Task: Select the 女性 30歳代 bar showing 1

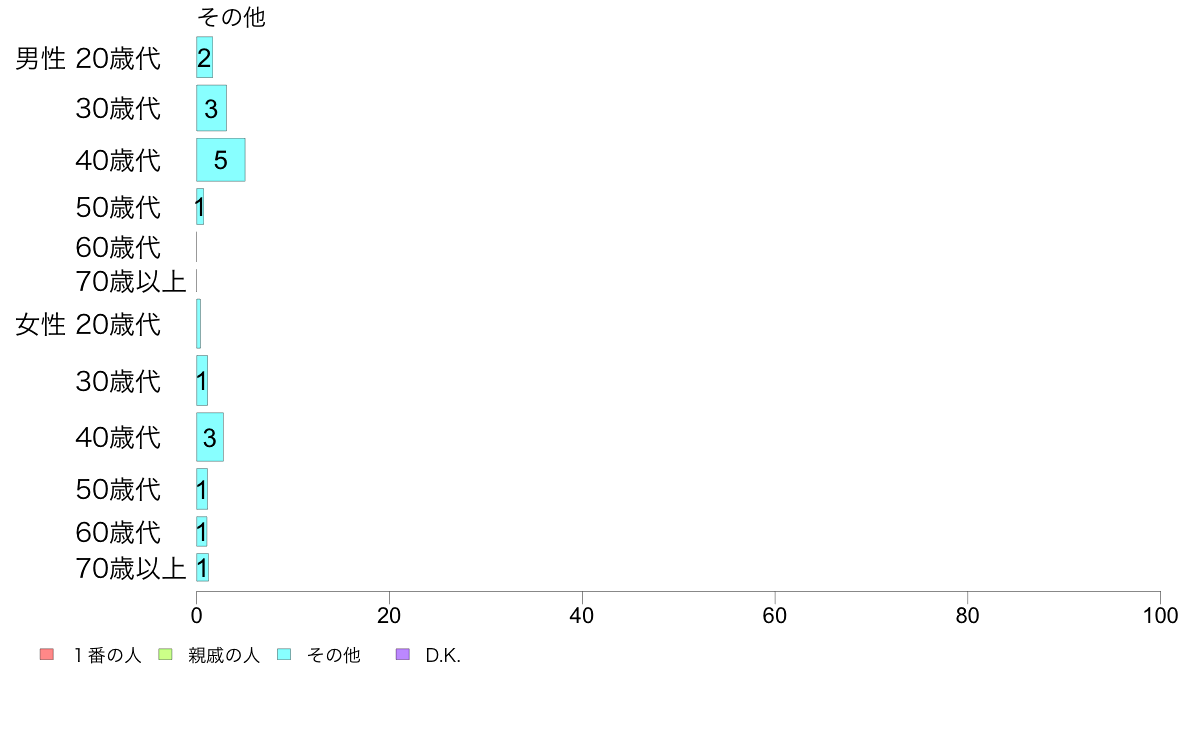Action: [202, 381]
